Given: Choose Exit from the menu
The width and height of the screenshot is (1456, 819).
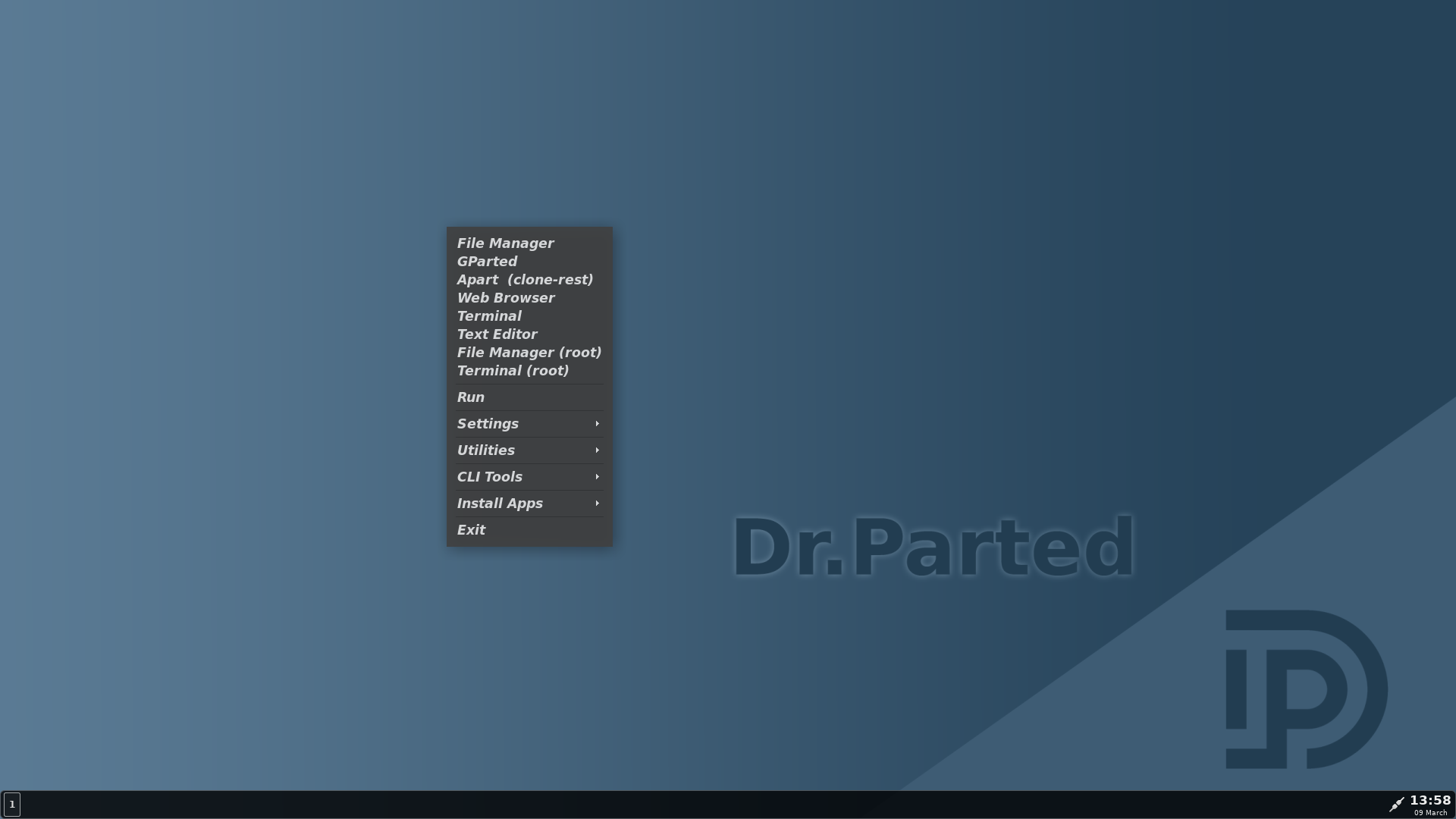Looking at the screenshot, I should (x=529, y=530).
